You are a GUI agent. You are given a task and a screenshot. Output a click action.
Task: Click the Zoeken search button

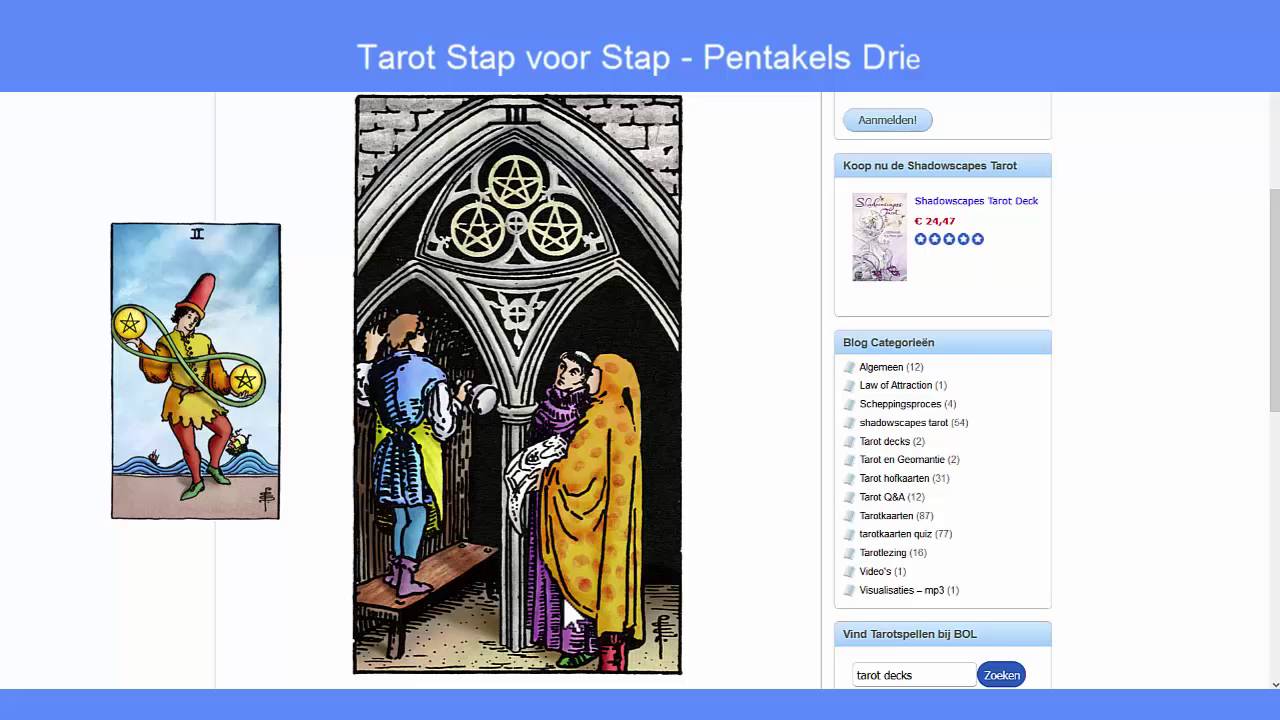click(1001, 675)
